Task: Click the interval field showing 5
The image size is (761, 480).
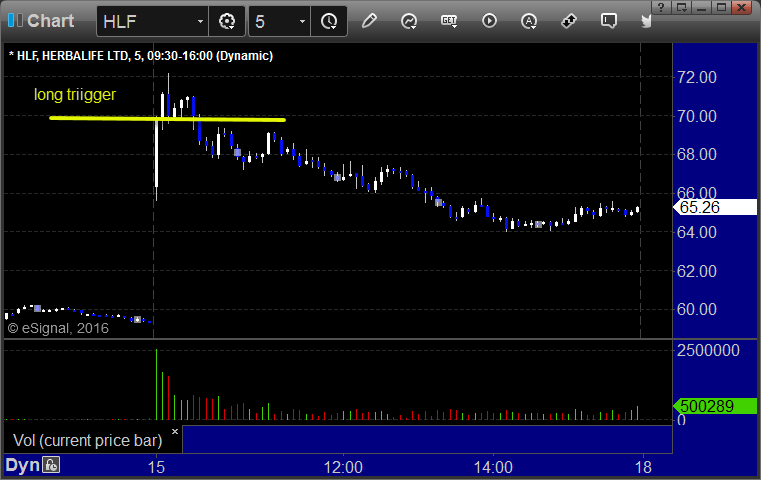Action: click(273, 21)
